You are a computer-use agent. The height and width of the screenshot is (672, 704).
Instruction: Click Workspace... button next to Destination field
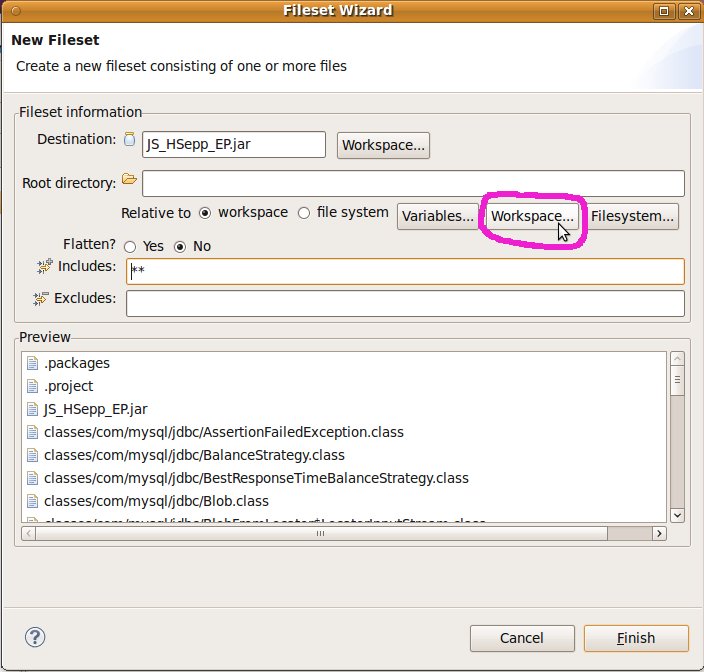[x=384, y=145]
